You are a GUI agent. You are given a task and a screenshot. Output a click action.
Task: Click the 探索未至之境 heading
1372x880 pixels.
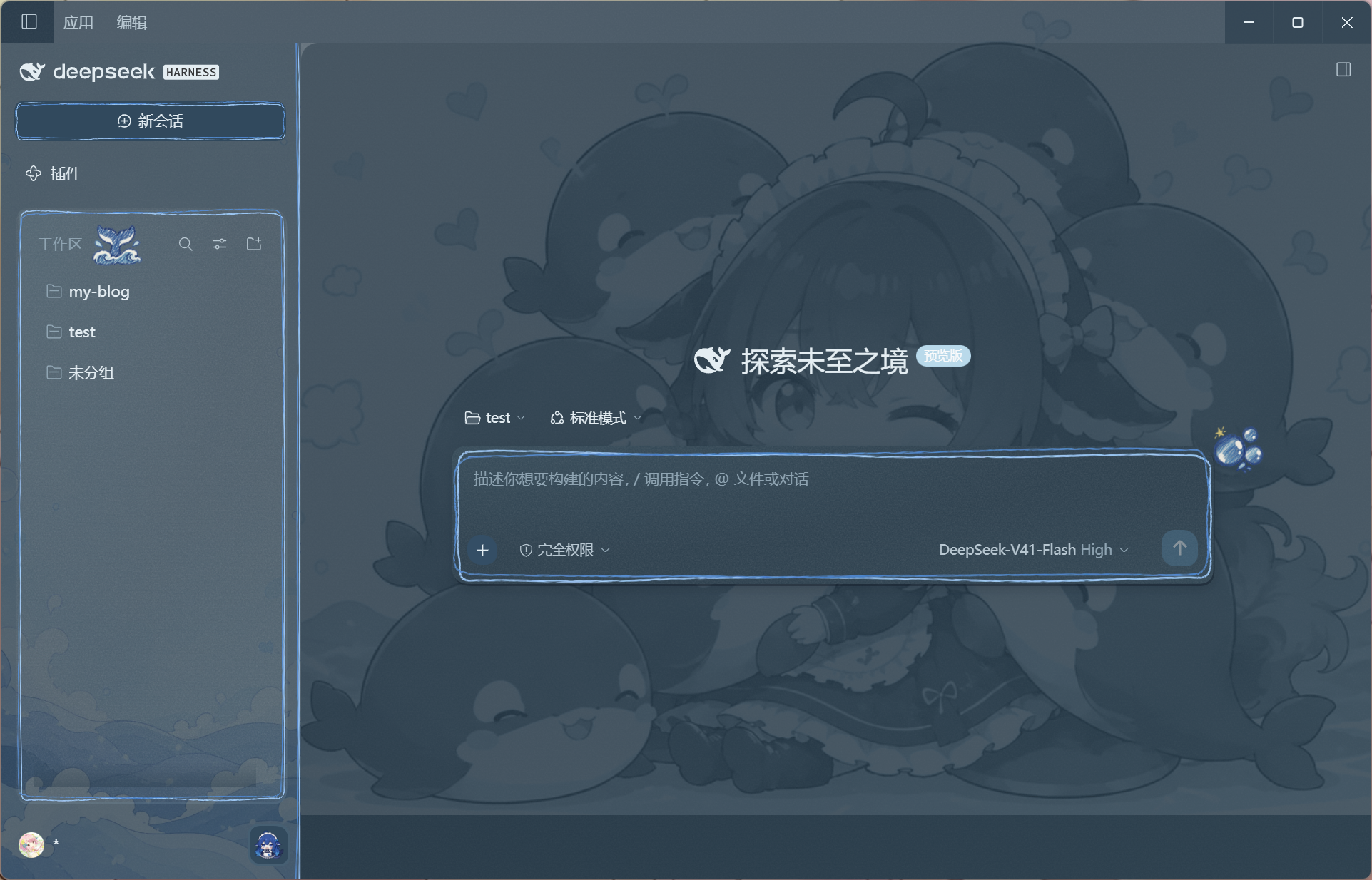[824, 362]
